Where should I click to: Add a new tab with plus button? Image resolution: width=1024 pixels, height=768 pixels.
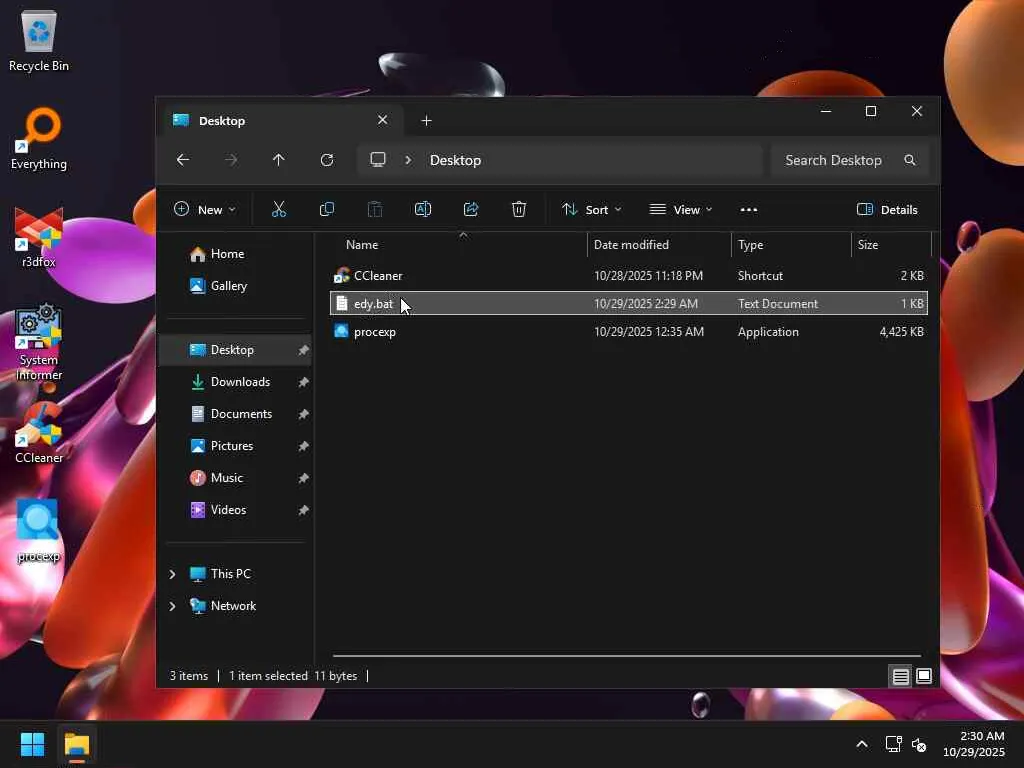point(427,121)
